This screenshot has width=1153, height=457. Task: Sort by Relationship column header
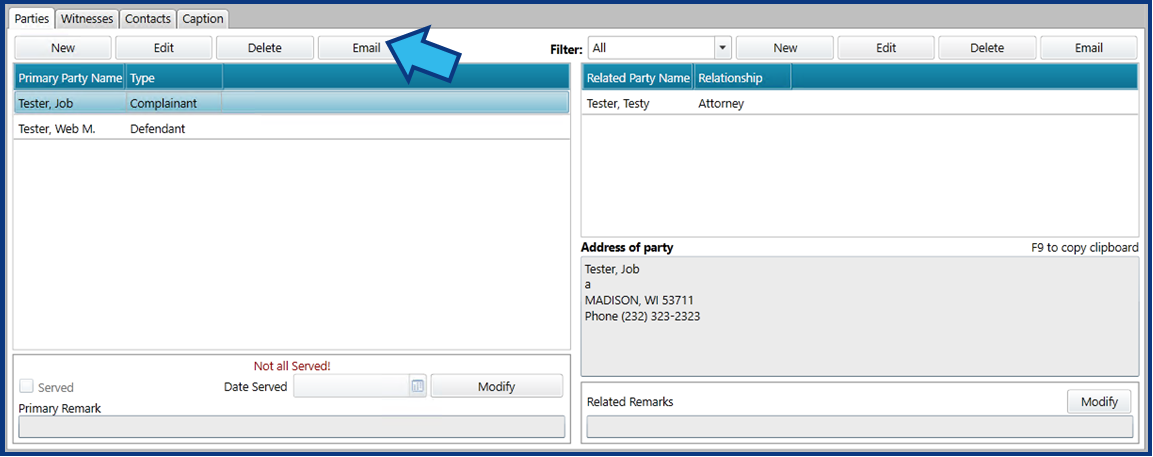point(743,77)
